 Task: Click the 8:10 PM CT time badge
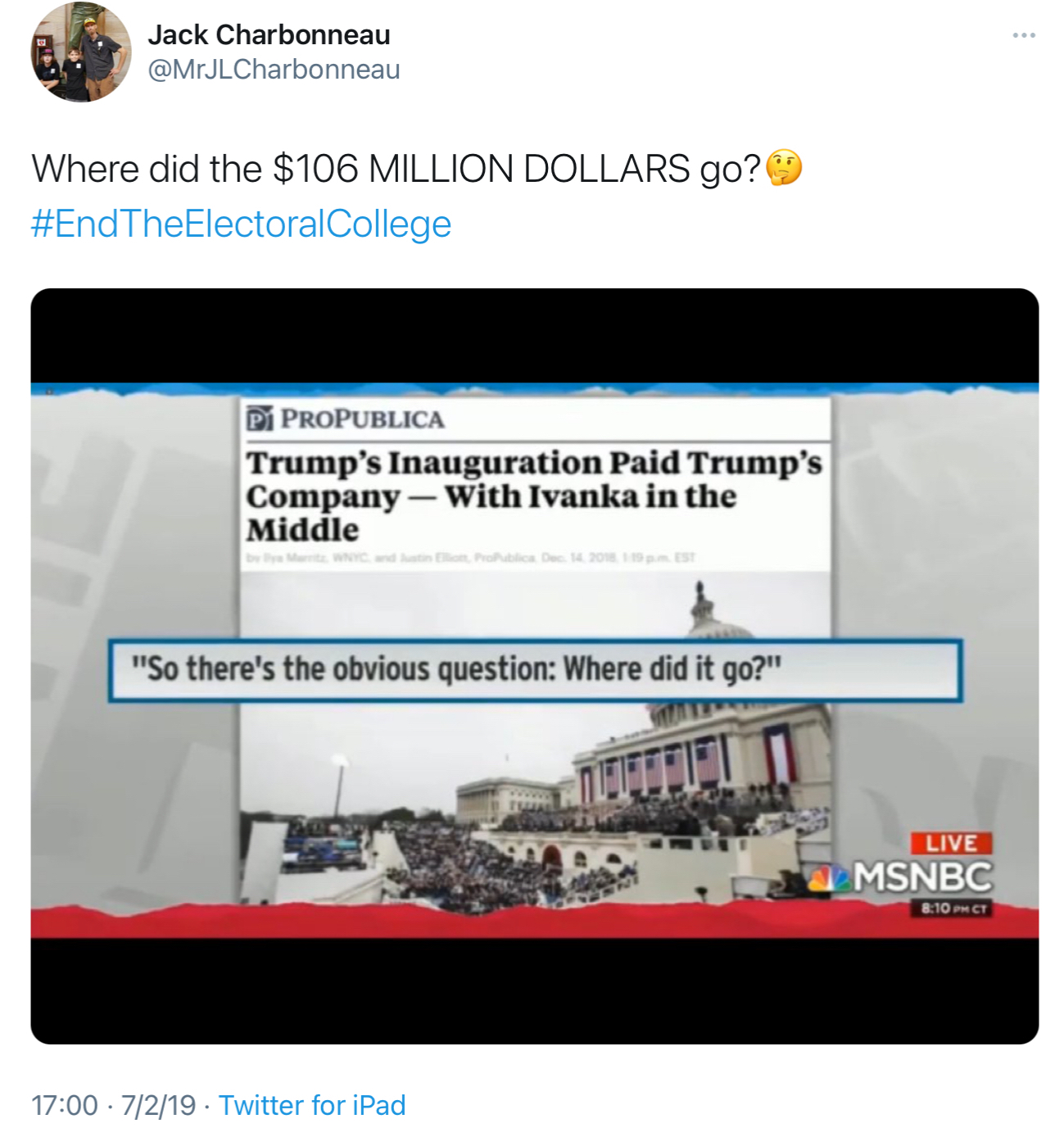[x=953, y=908]
